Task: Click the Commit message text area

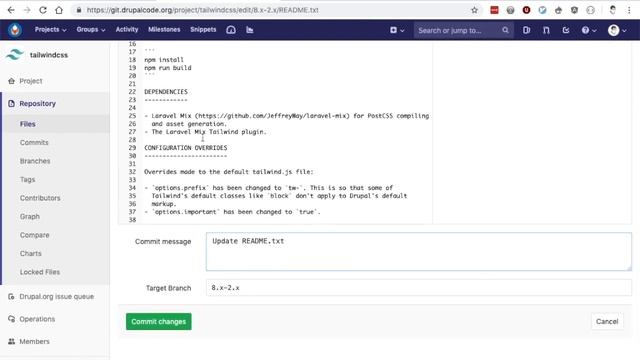Action: pyautogui.click(x=419, y=252)
